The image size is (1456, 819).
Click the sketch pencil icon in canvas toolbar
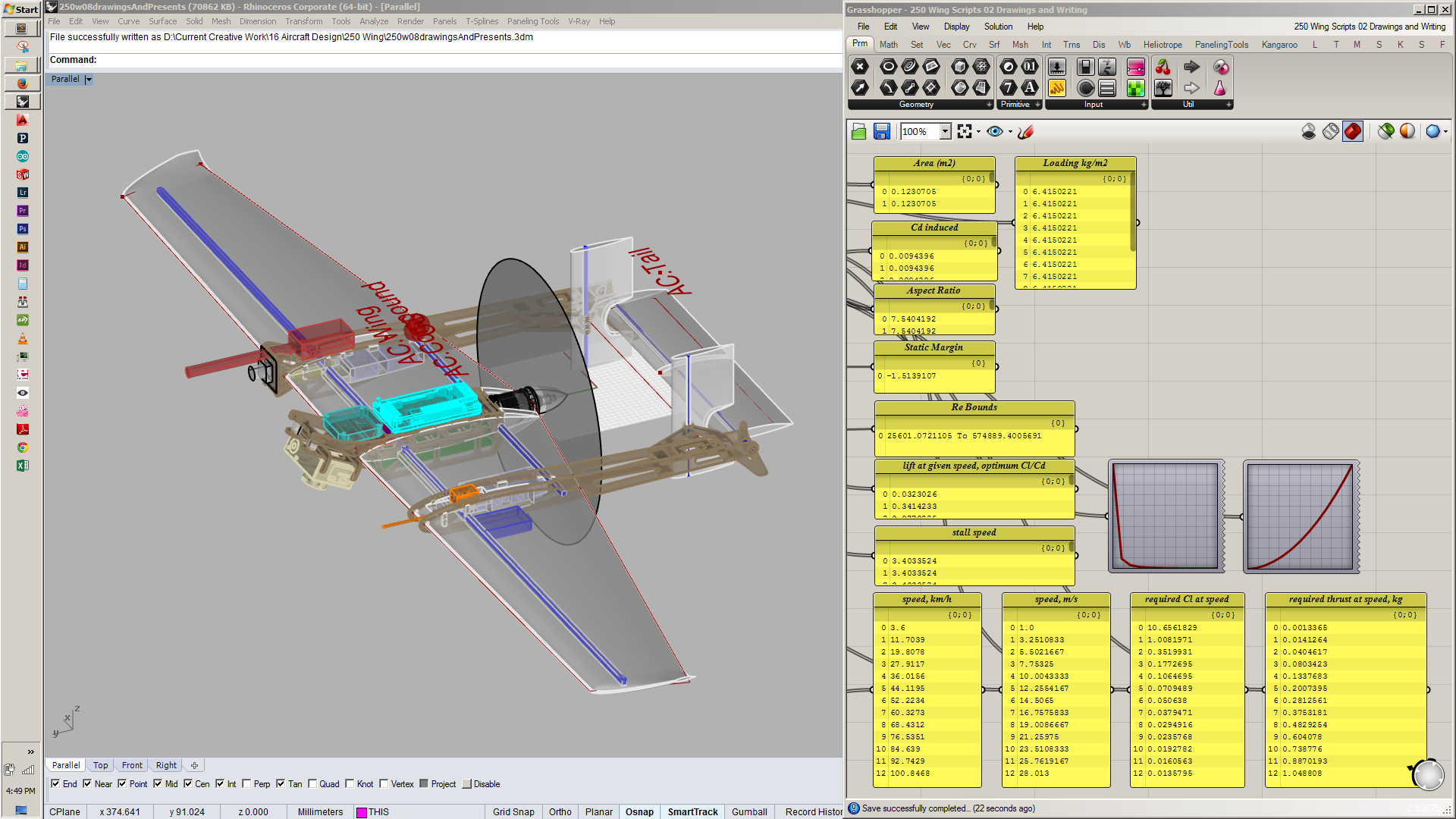[x=1025, y=132]
